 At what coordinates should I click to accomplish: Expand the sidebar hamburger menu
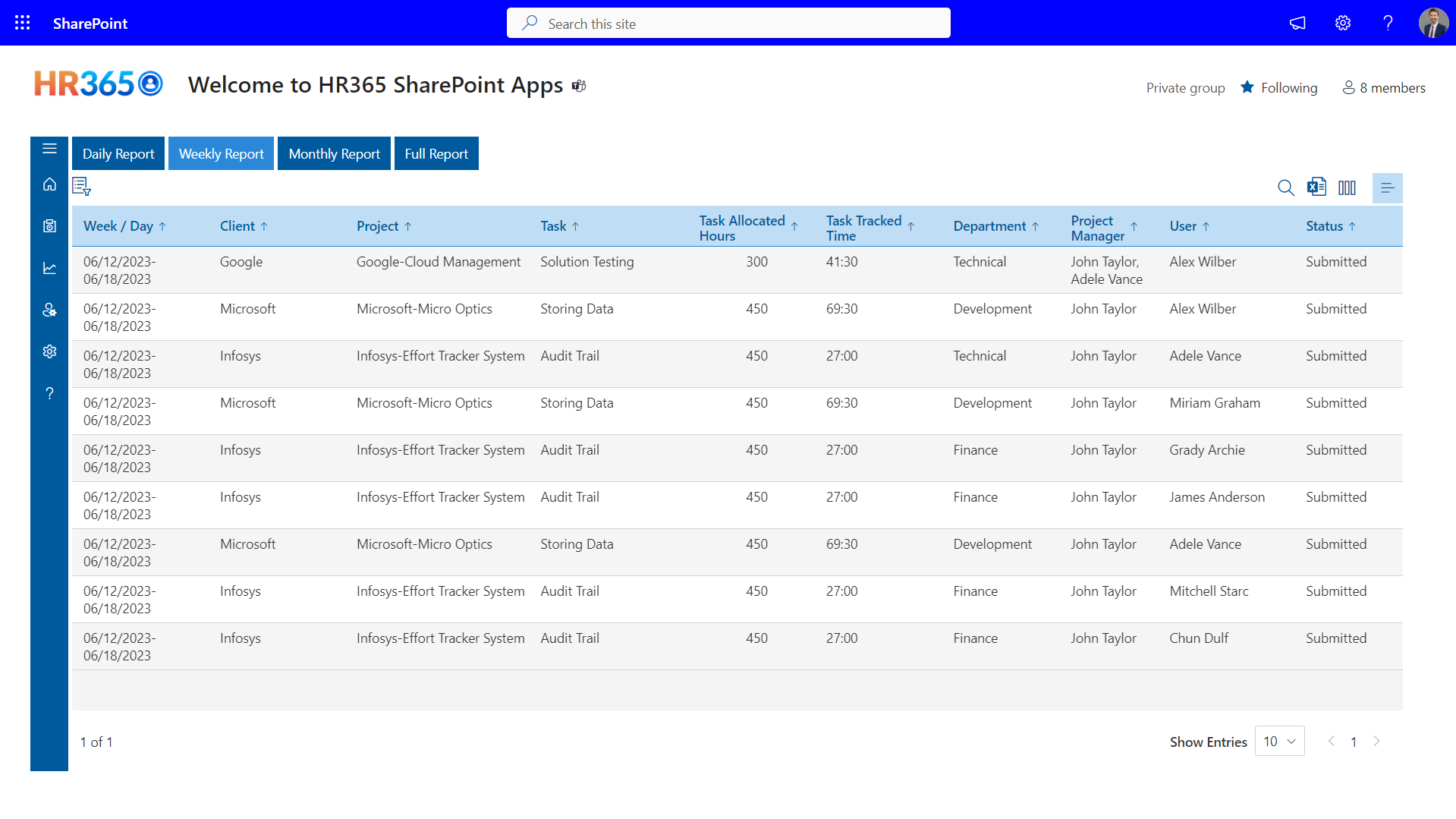(49, 148)
